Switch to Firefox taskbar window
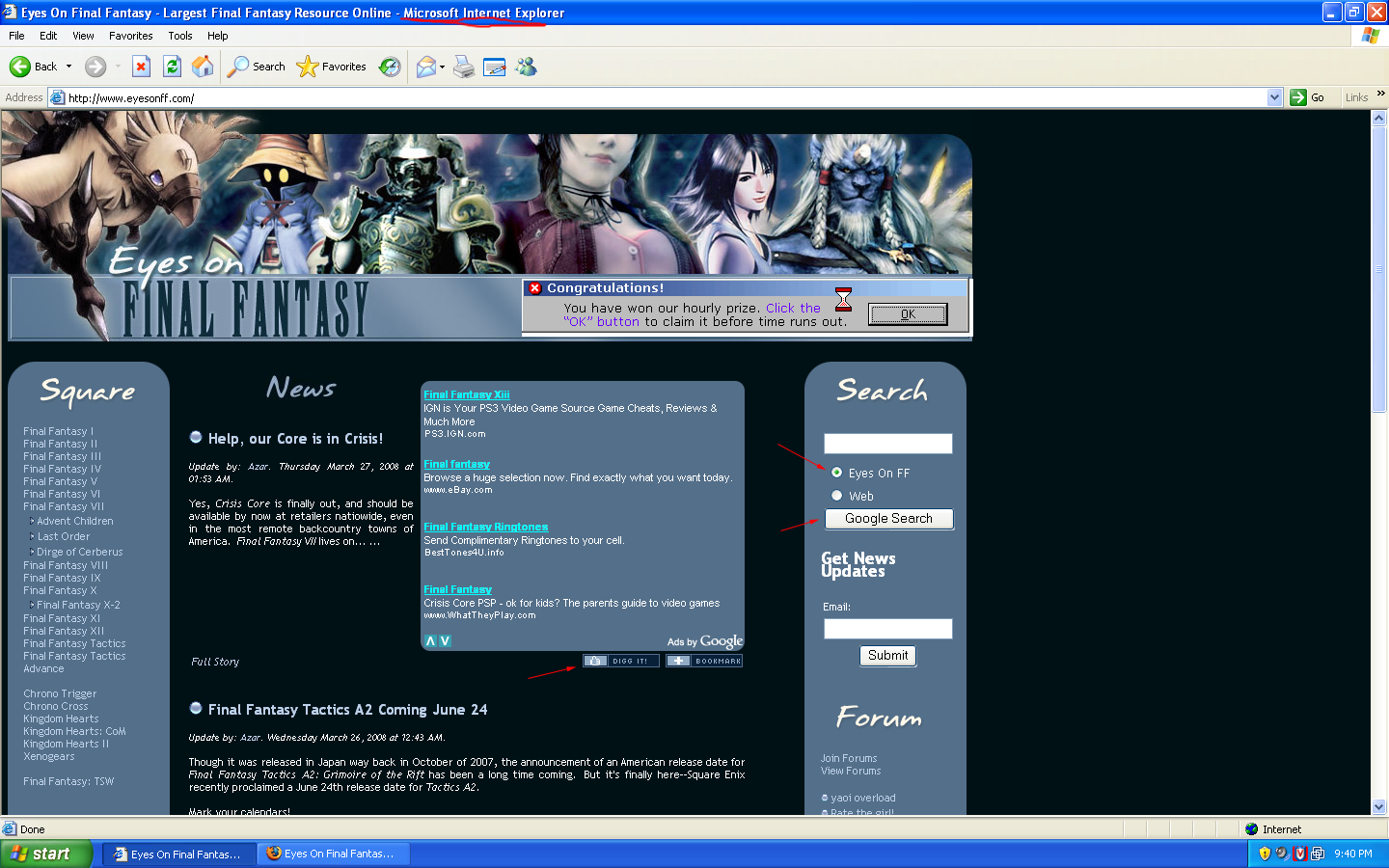 click(333, 854)
